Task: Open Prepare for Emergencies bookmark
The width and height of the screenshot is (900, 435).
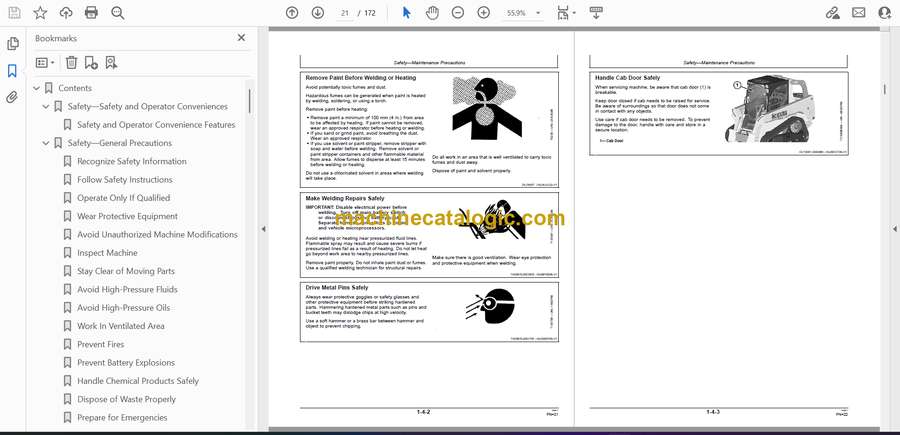Action: coord(122,418)
